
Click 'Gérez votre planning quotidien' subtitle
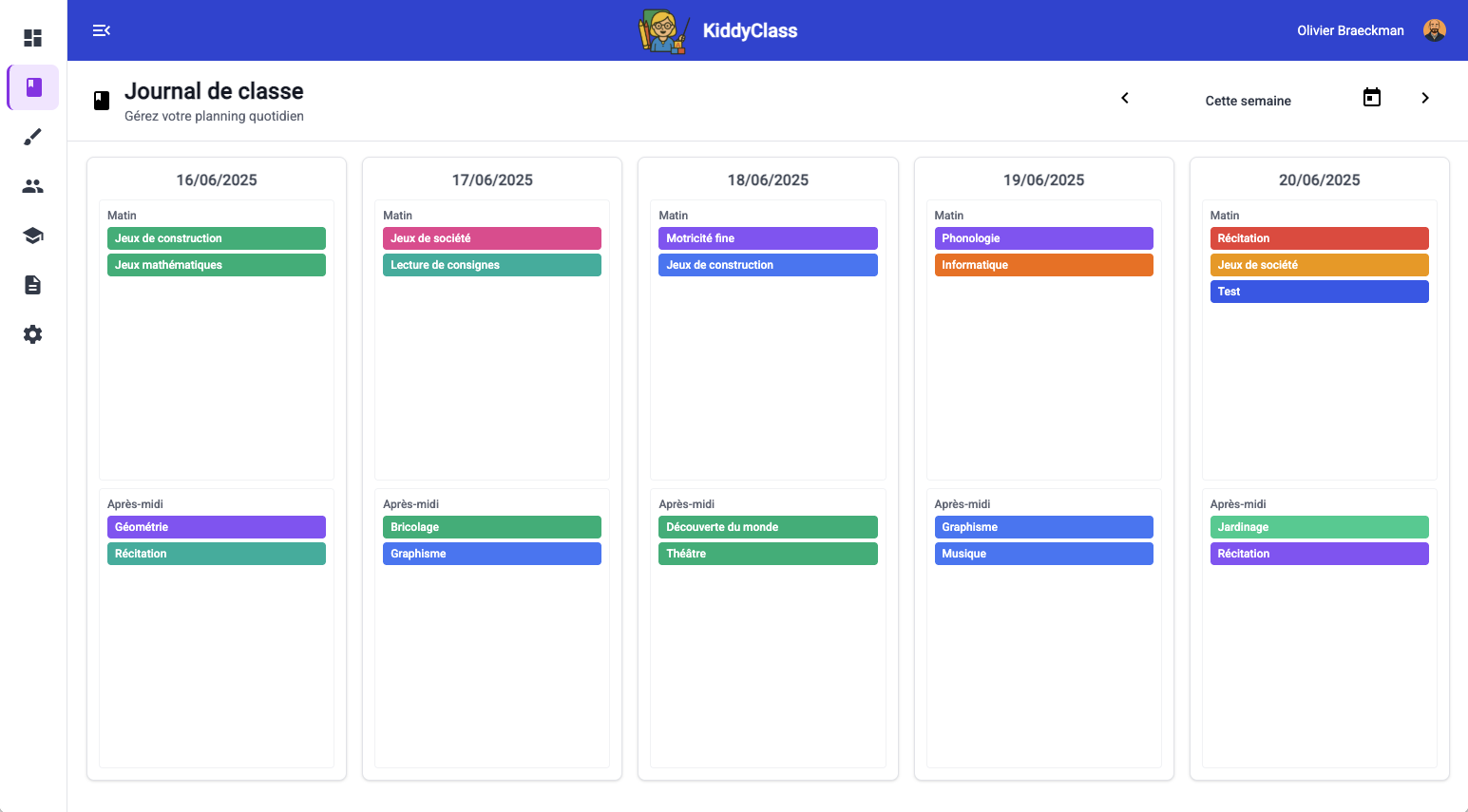[x=214, y=116]
